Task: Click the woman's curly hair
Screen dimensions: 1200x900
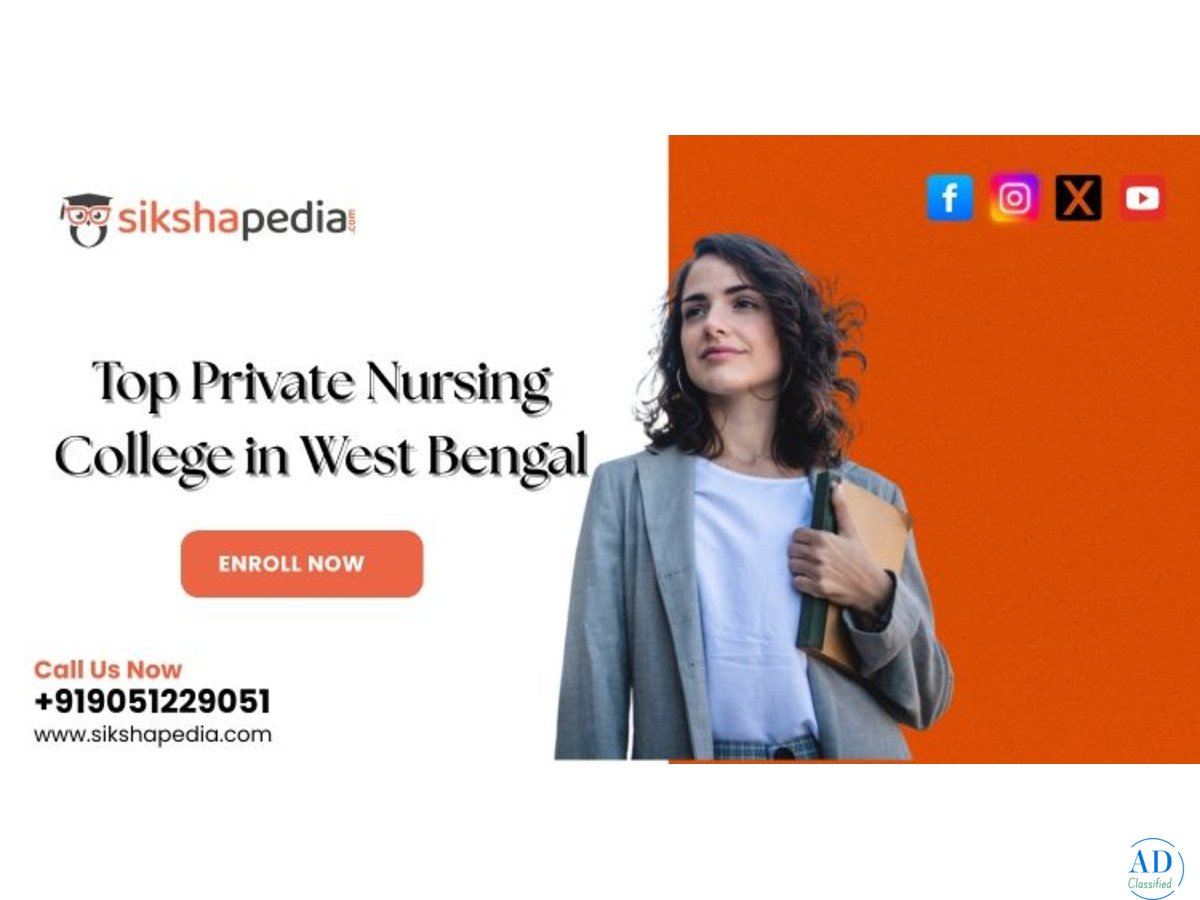Action: click(810, 340)
